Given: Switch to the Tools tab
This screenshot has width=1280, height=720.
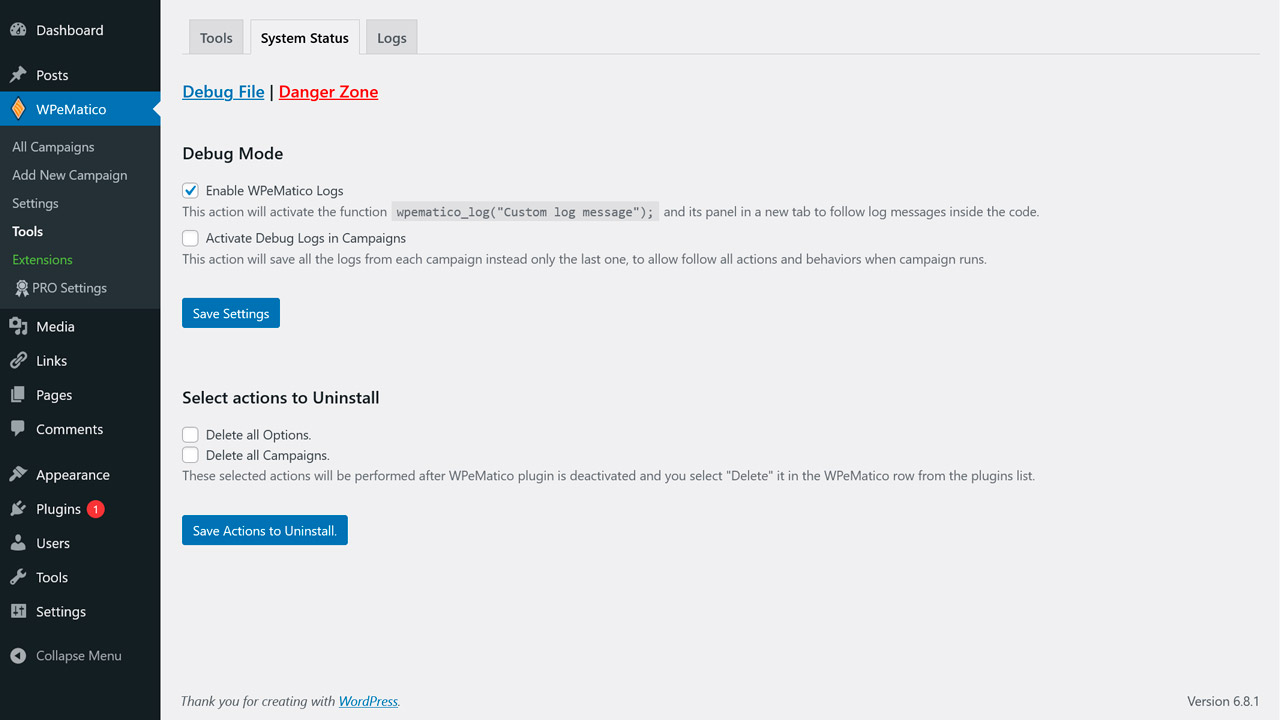Looking at the screenshot, I should [216, 38].
